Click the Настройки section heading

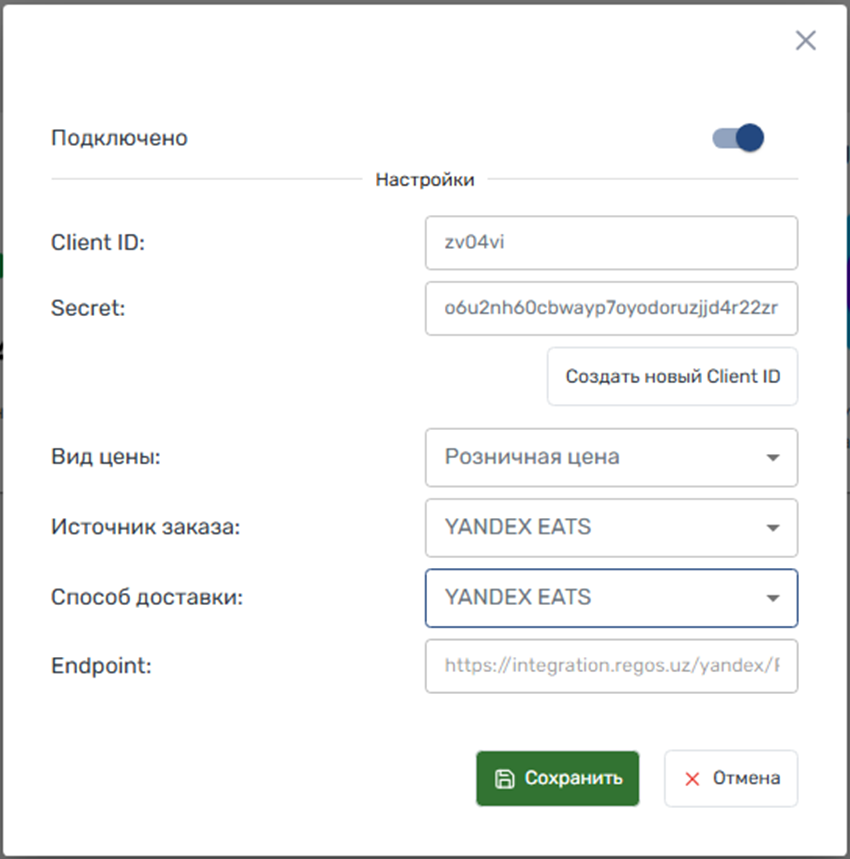(x=425, y=180)
